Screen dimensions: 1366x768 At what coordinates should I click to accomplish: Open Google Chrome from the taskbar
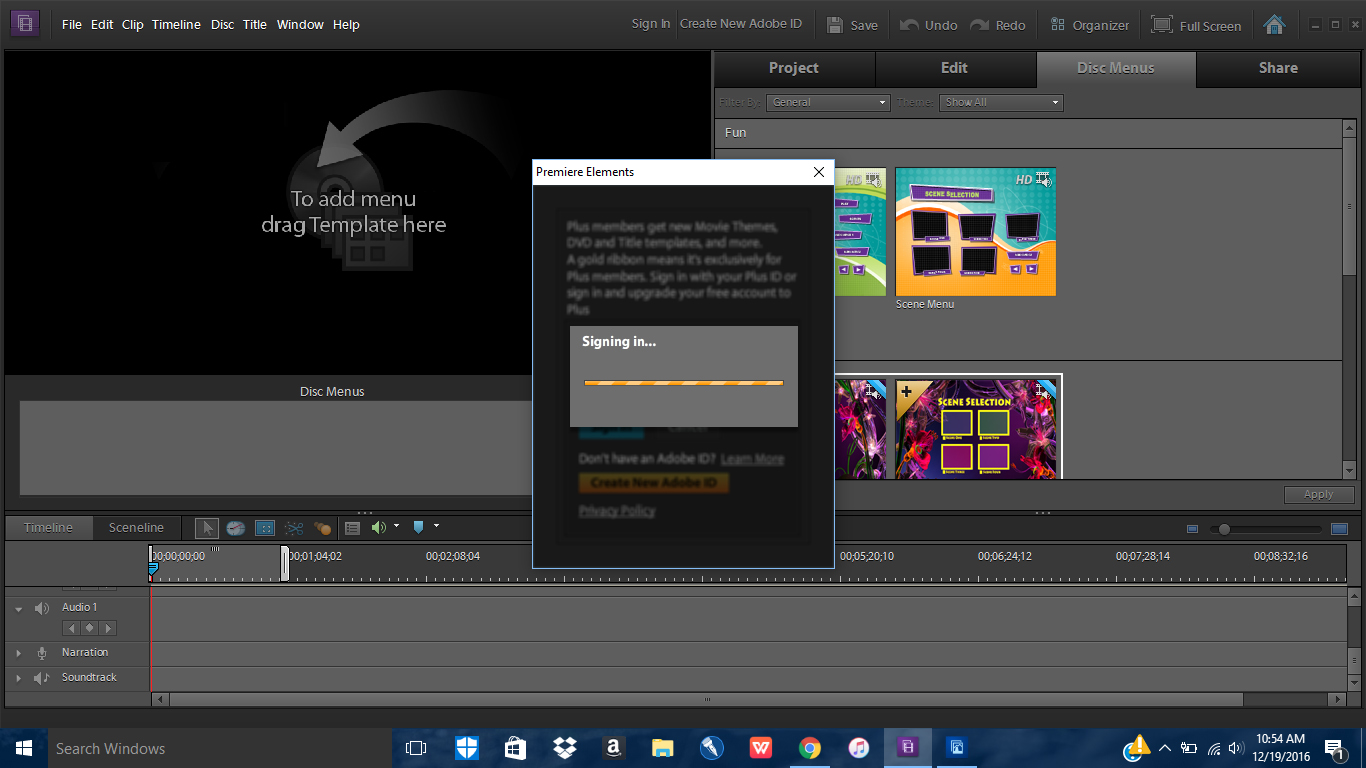810,747
